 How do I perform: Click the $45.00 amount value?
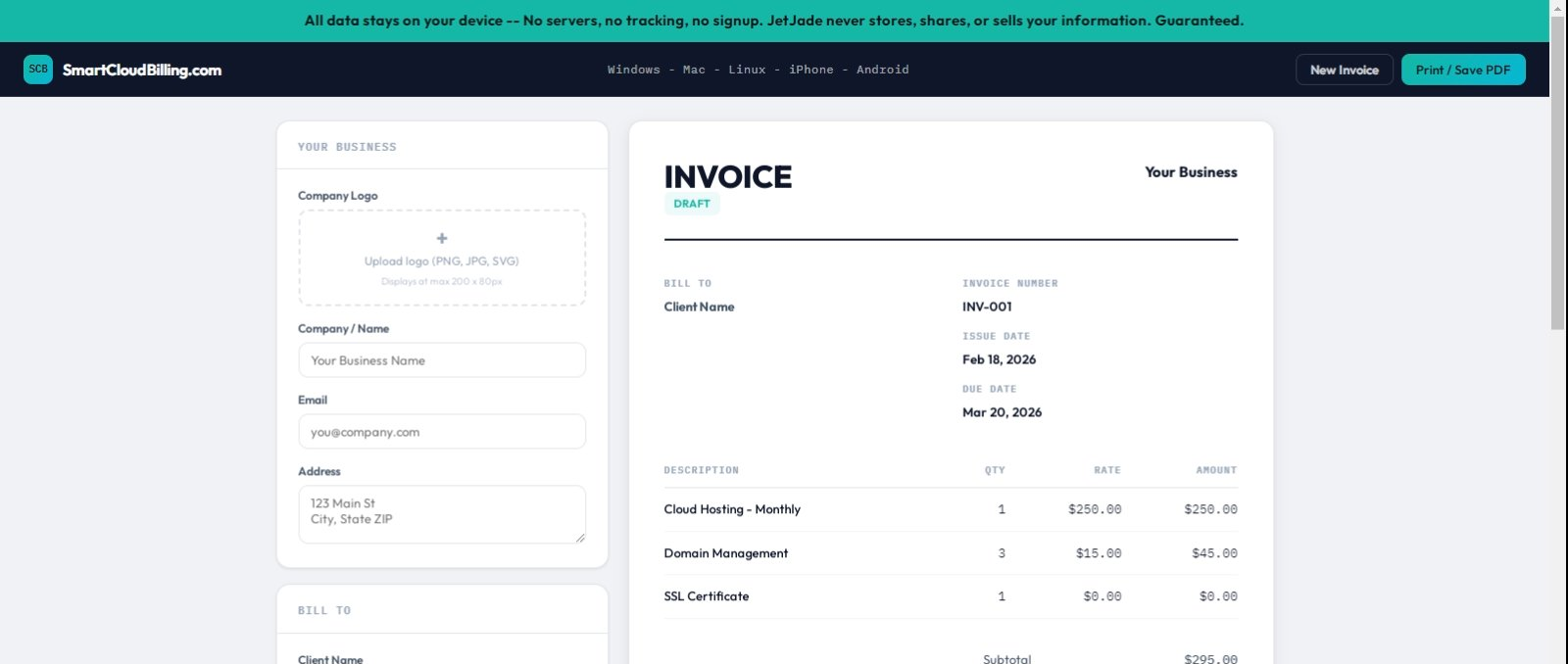point(1214,553)
